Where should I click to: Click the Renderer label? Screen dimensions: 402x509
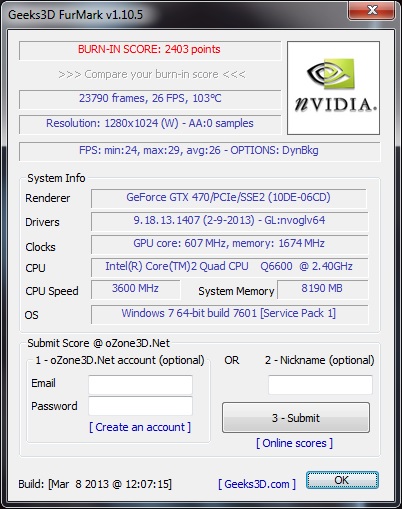coord(48,198)
